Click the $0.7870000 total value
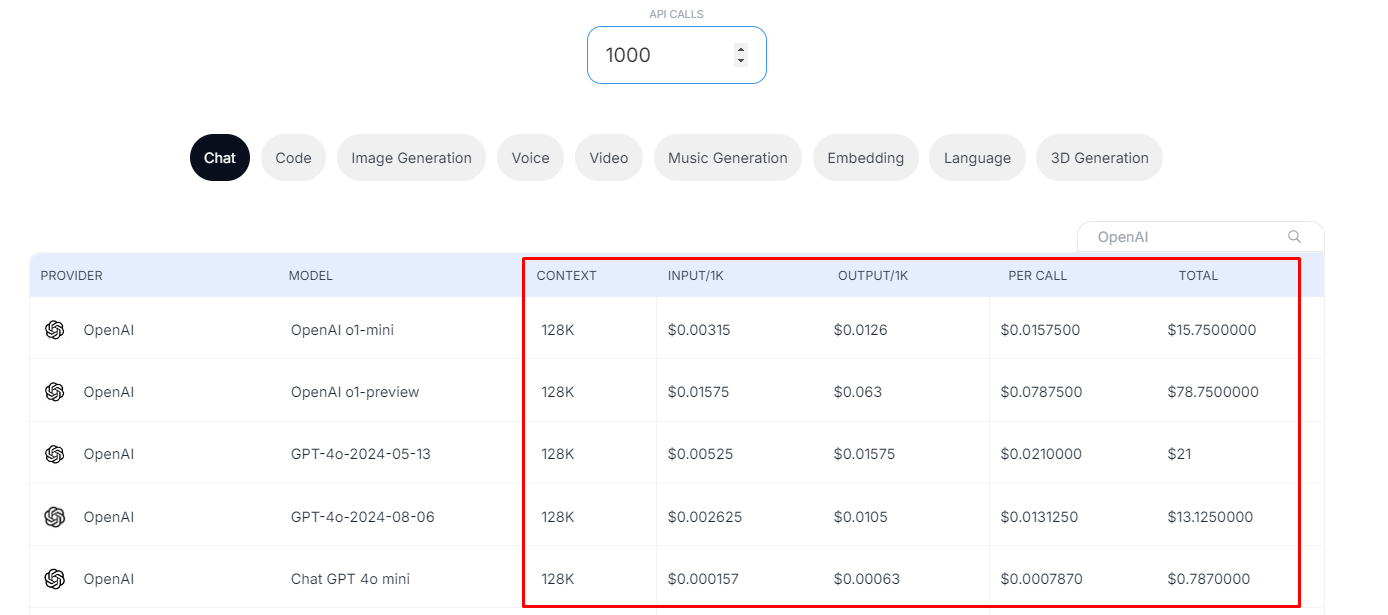 (1209, 579)
